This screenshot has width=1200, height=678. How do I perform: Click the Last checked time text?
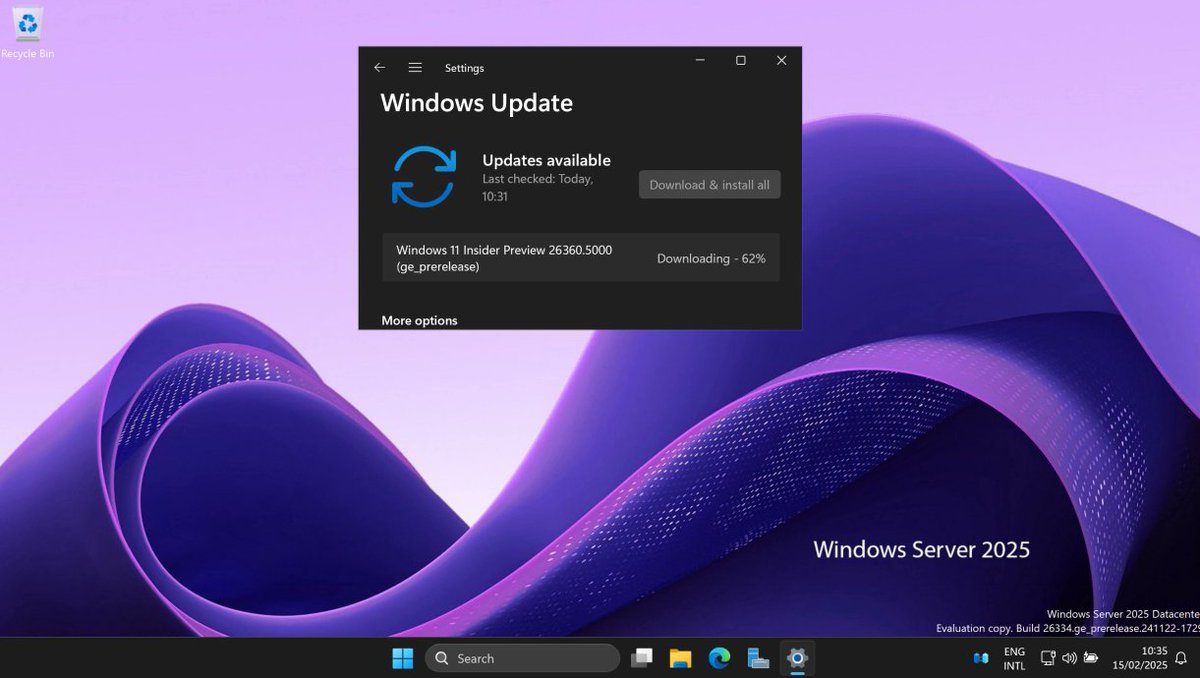[538, 188]
